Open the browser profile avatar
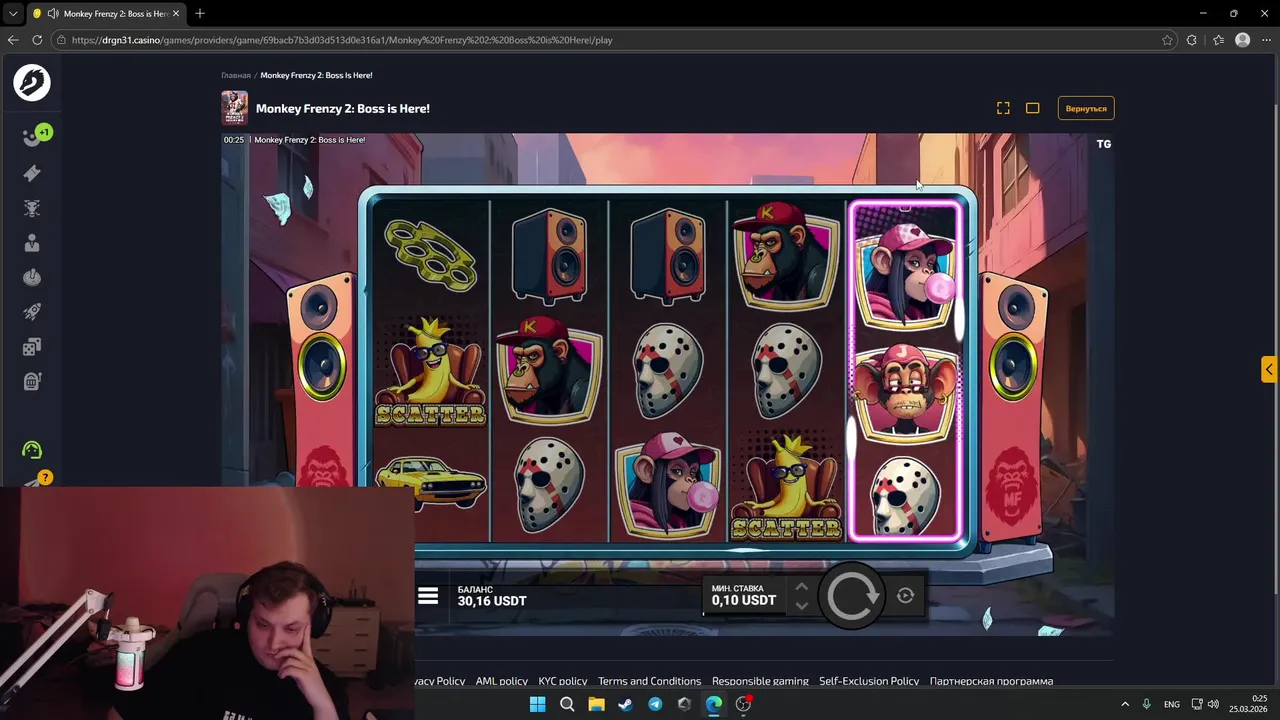Viewport: 1280px width, 720px height. click(1242, 40)
